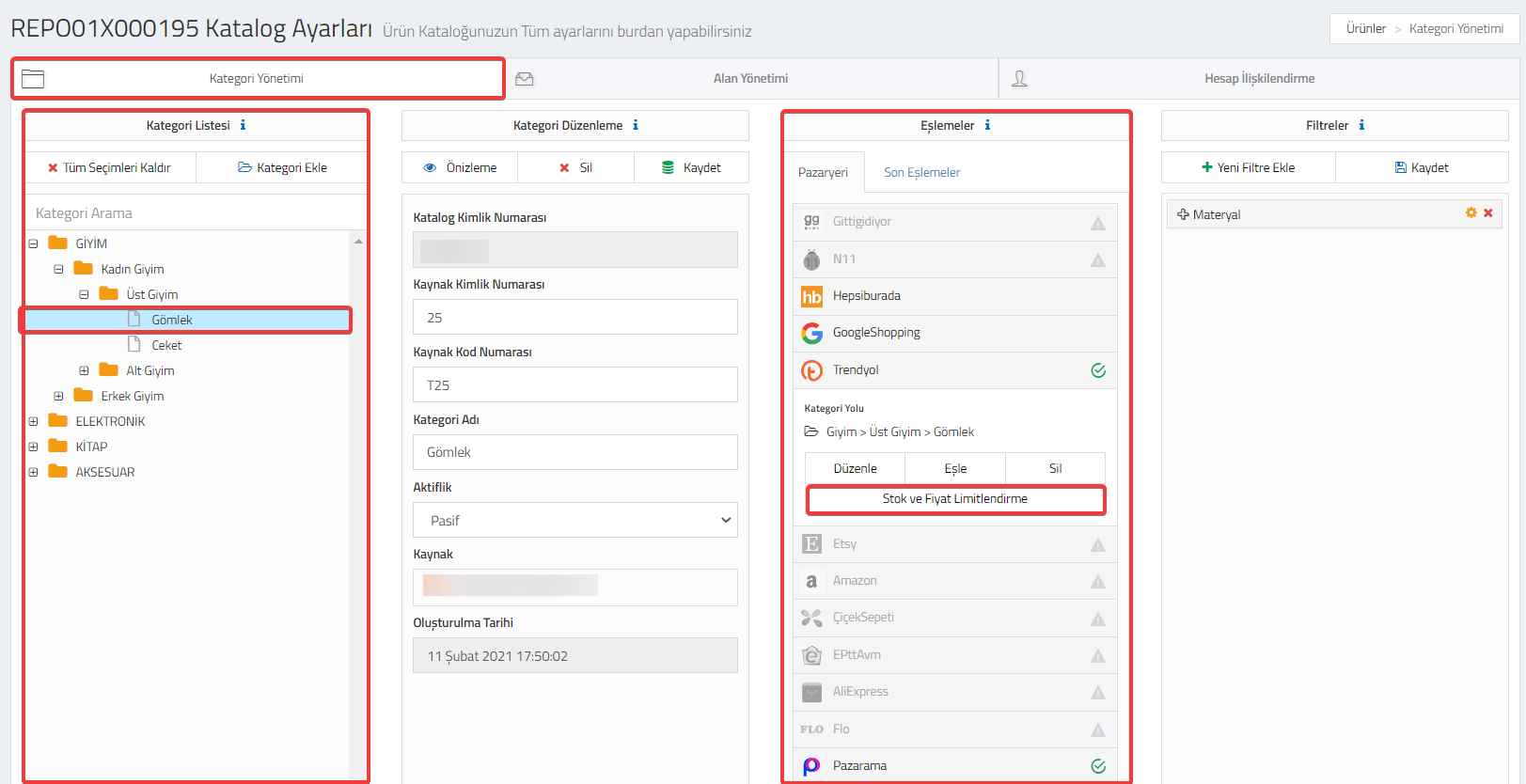This screenshot has height=784, width=1526.
Task: Click scroll-up arrow of category tree
Action: point(358,242)
